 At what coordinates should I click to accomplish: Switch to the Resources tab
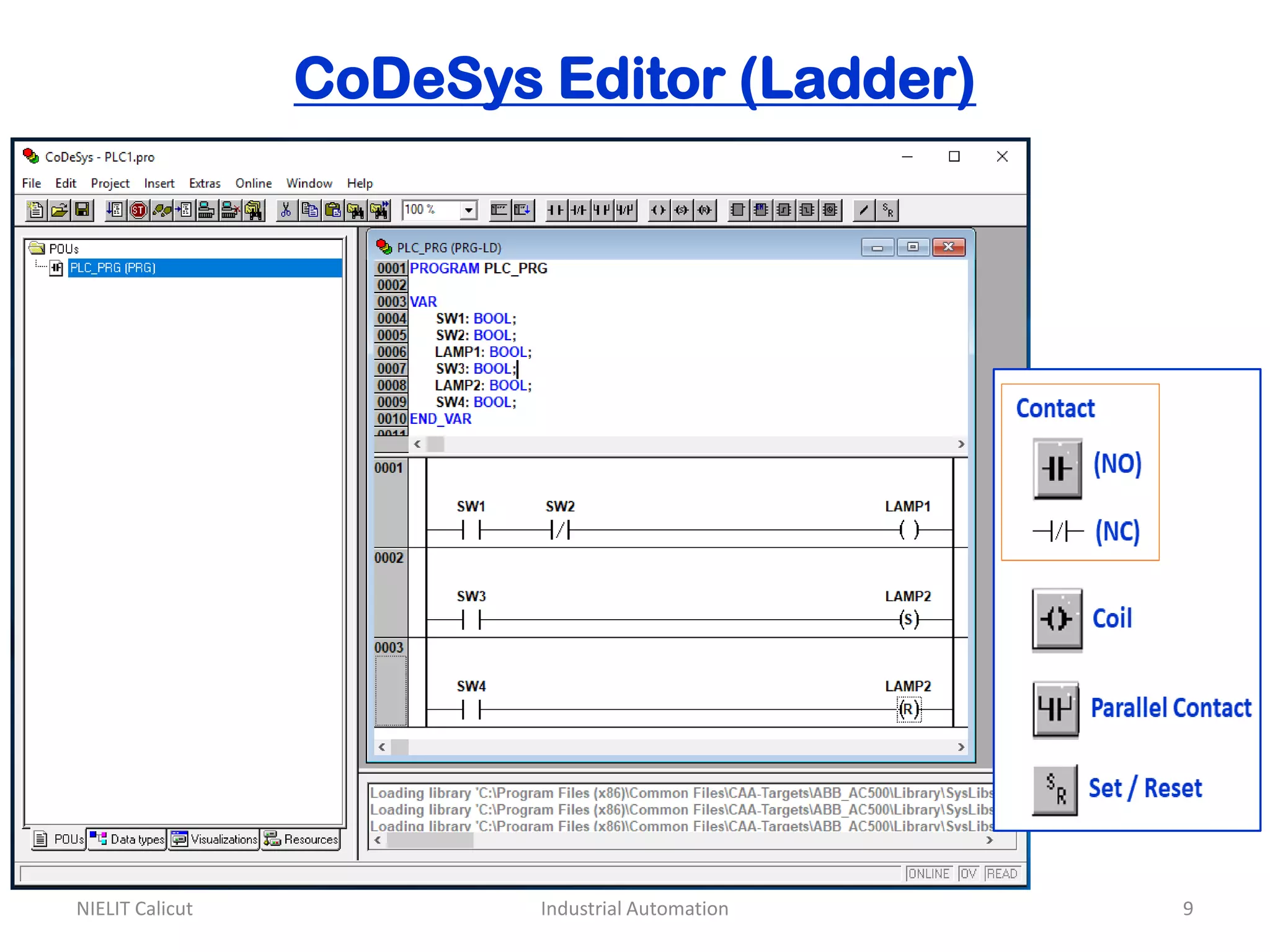click(301, 839)
